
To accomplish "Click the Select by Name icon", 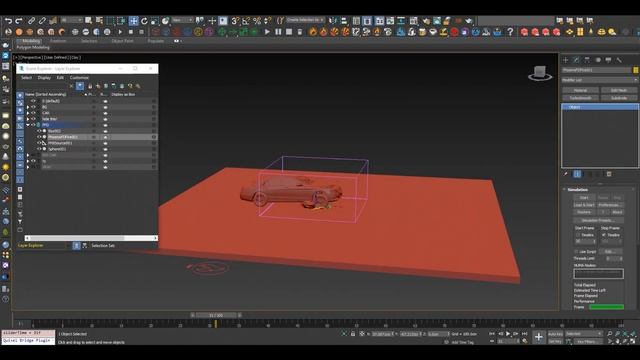I will 99,20.
